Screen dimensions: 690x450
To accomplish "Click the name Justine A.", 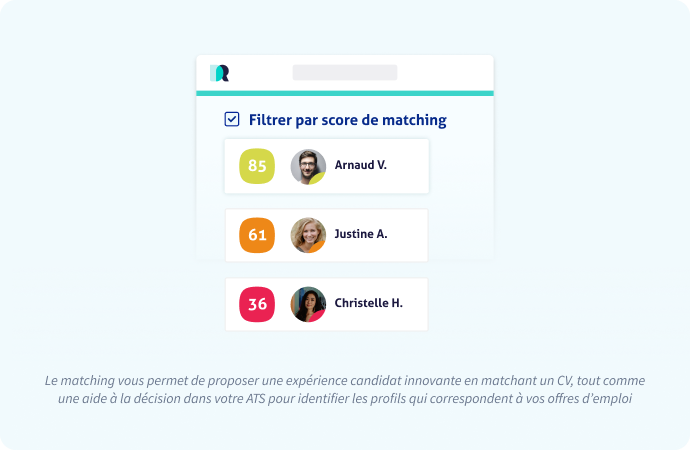I will click(x=361, y=234).
